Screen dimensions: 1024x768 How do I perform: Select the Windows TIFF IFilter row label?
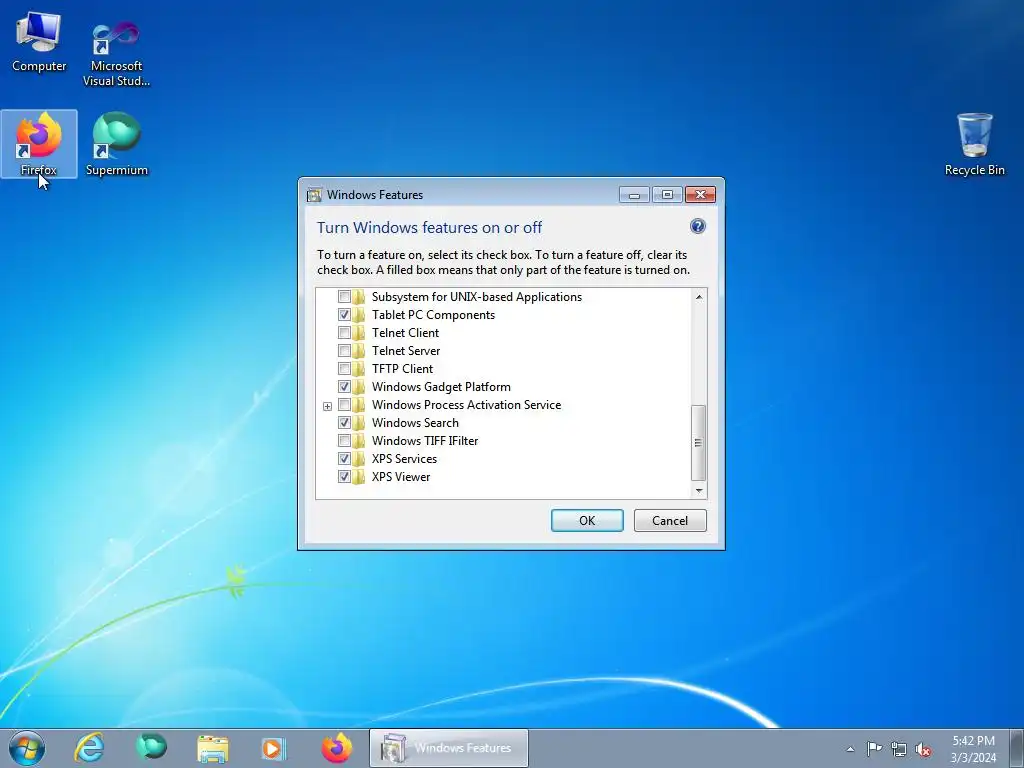(x=425, y=441)
